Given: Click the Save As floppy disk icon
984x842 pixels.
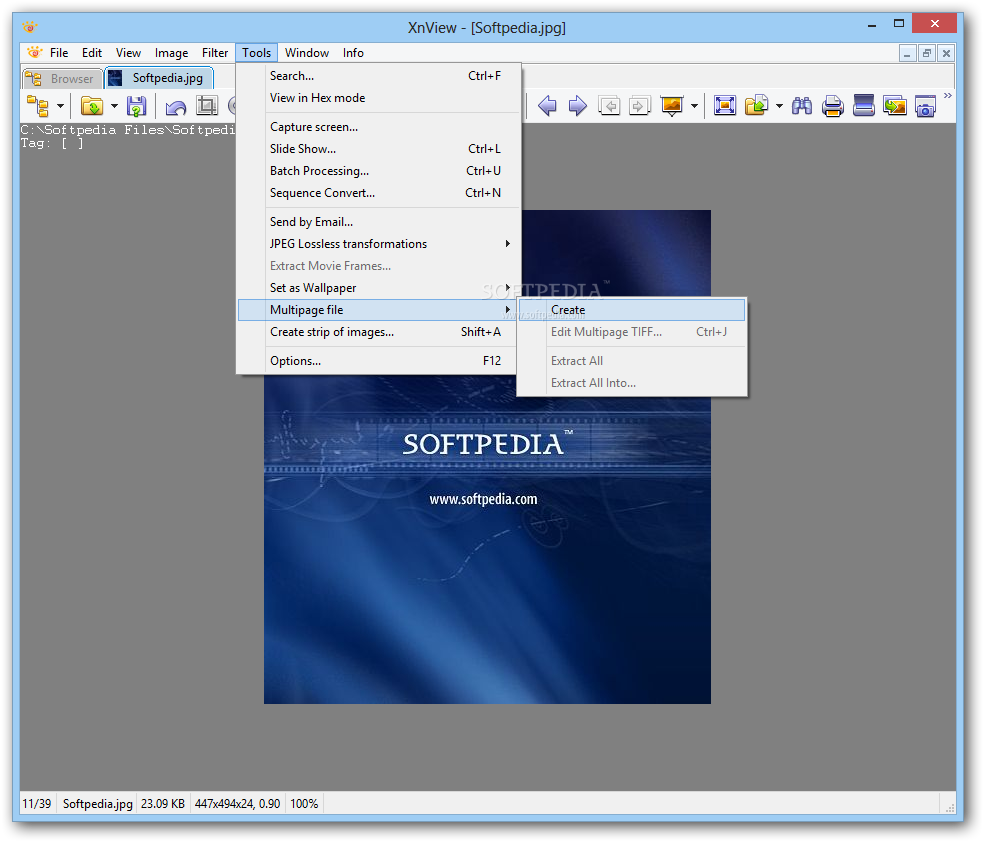Looking at the screenshot, I should click(136, 106).
